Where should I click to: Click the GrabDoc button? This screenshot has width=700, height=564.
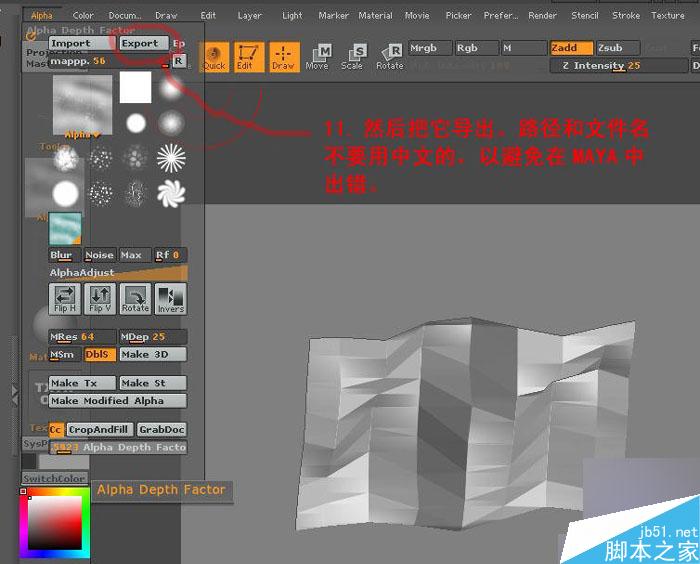(x=162, y=430)
